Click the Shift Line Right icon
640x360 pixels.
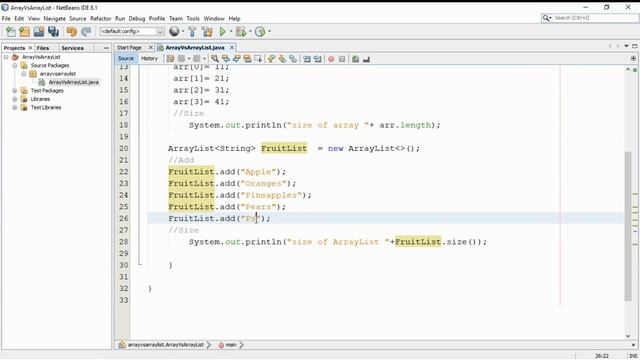click(318, 59)
